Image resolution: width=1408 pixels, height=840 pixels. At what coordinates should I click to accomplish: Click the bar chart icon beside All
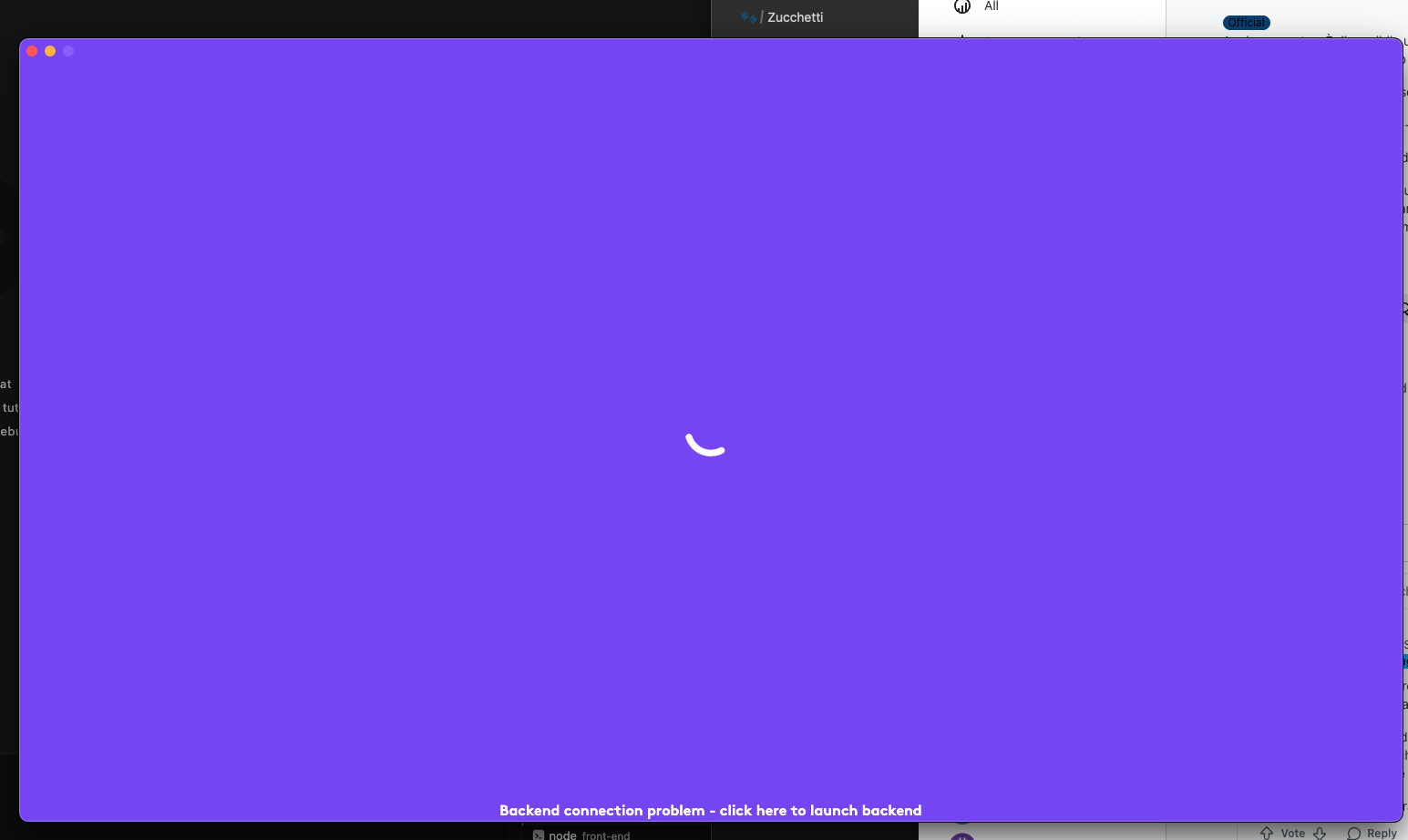tap(962, 6)
